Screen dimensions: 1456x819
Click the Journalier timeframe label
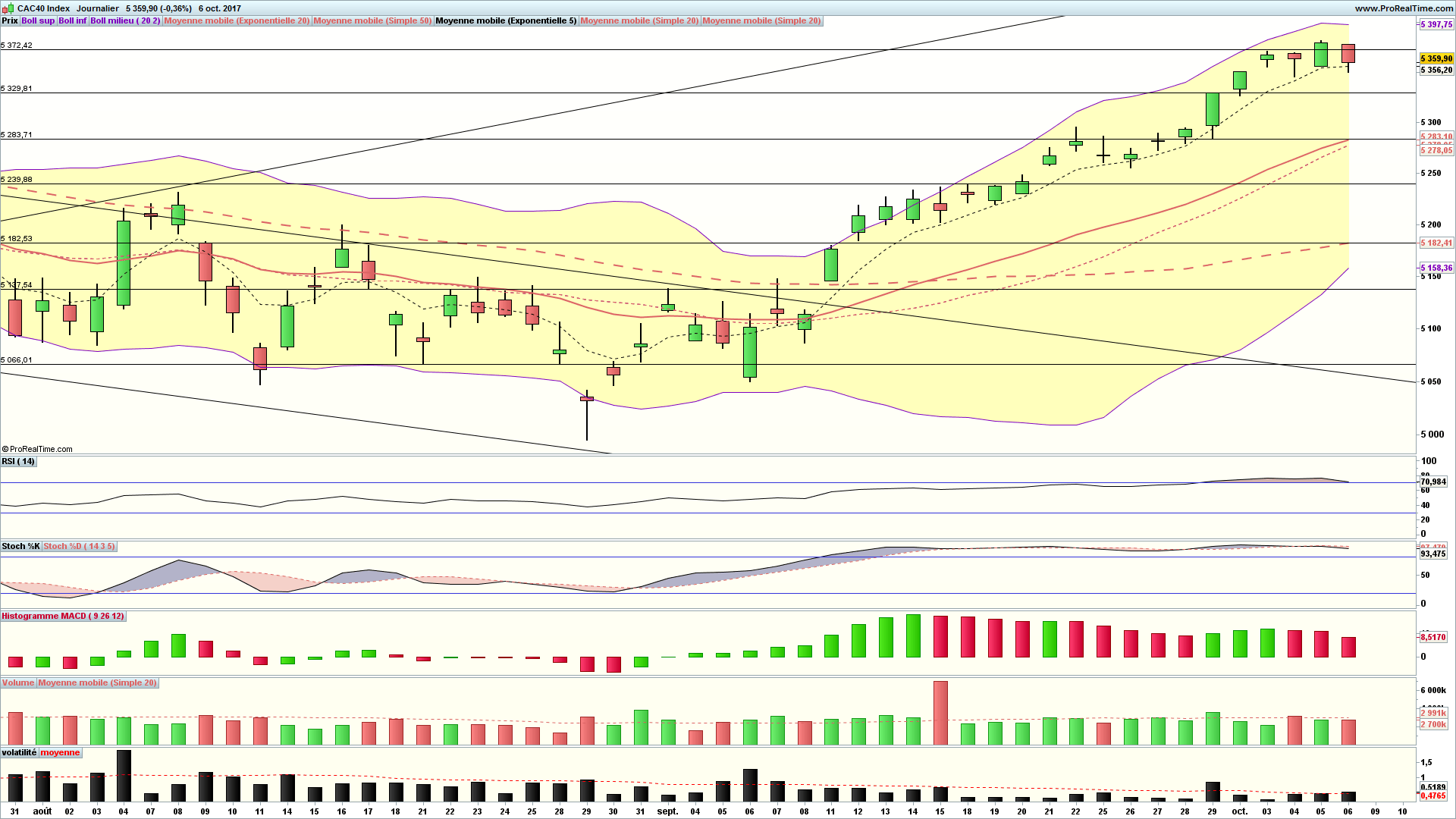point(97,8)
